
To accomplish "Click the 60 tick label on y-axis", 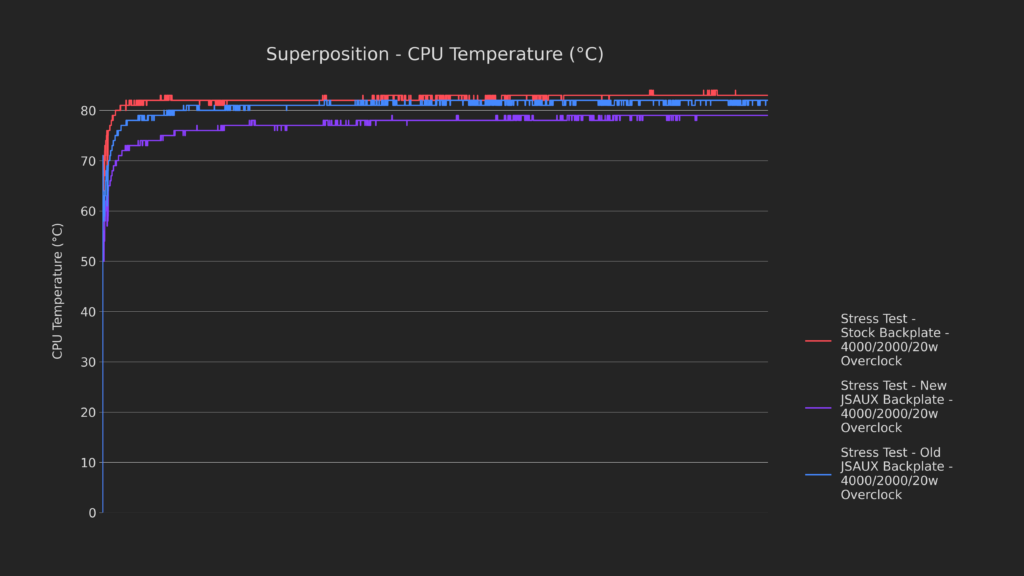I will click(89, 211).
